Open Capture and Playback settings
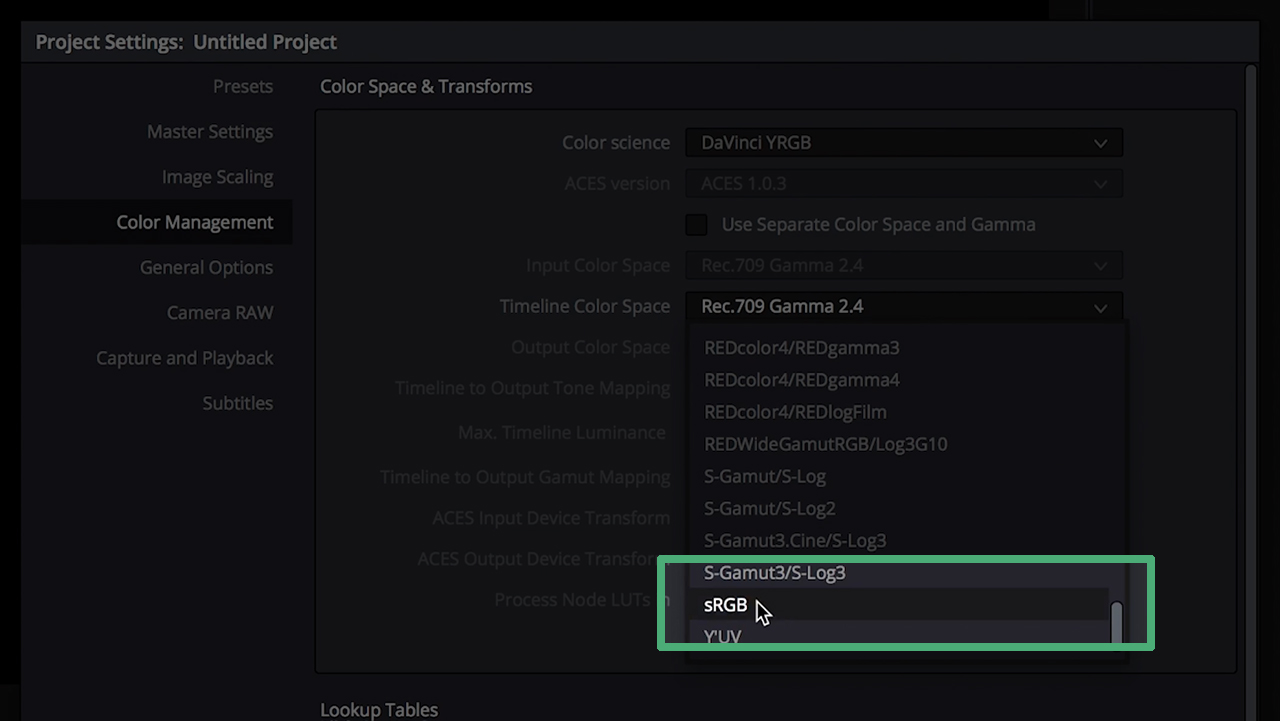This screenshot has height=721, width=1280. 184,357
